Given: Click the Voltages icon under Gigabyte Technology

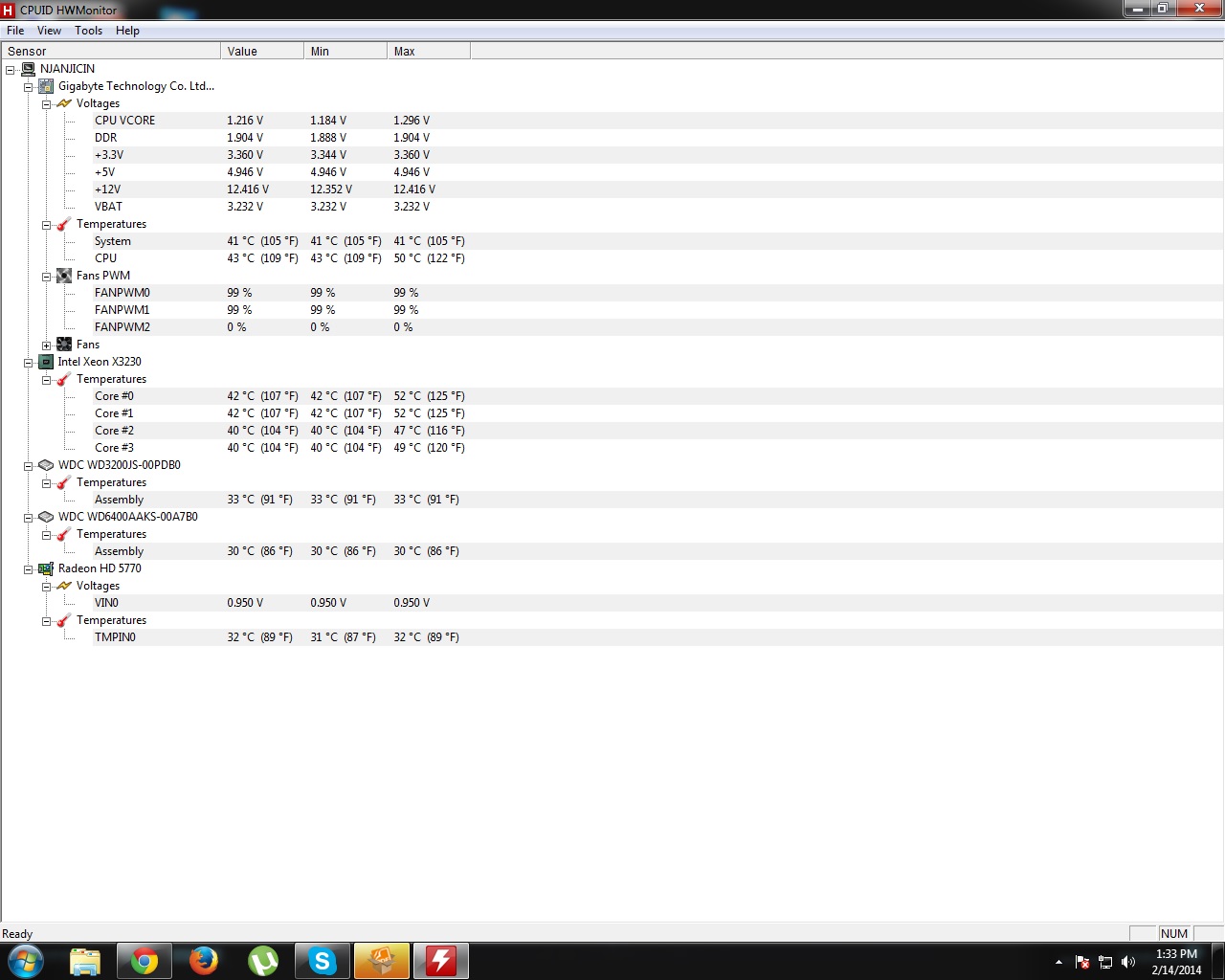Looking at the screenshot, I should (x=64, y=103).
